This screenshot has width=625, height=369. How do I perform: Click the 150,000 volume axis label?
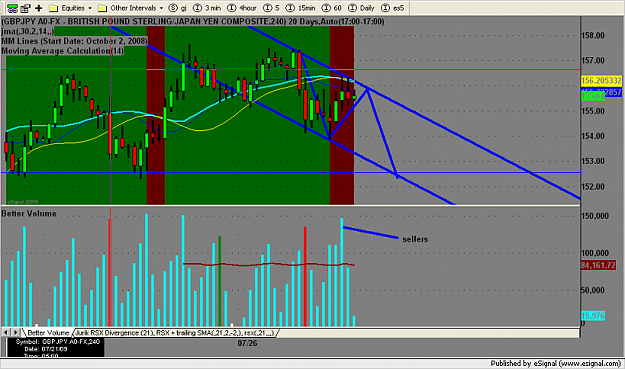click(x=595, y=216)
